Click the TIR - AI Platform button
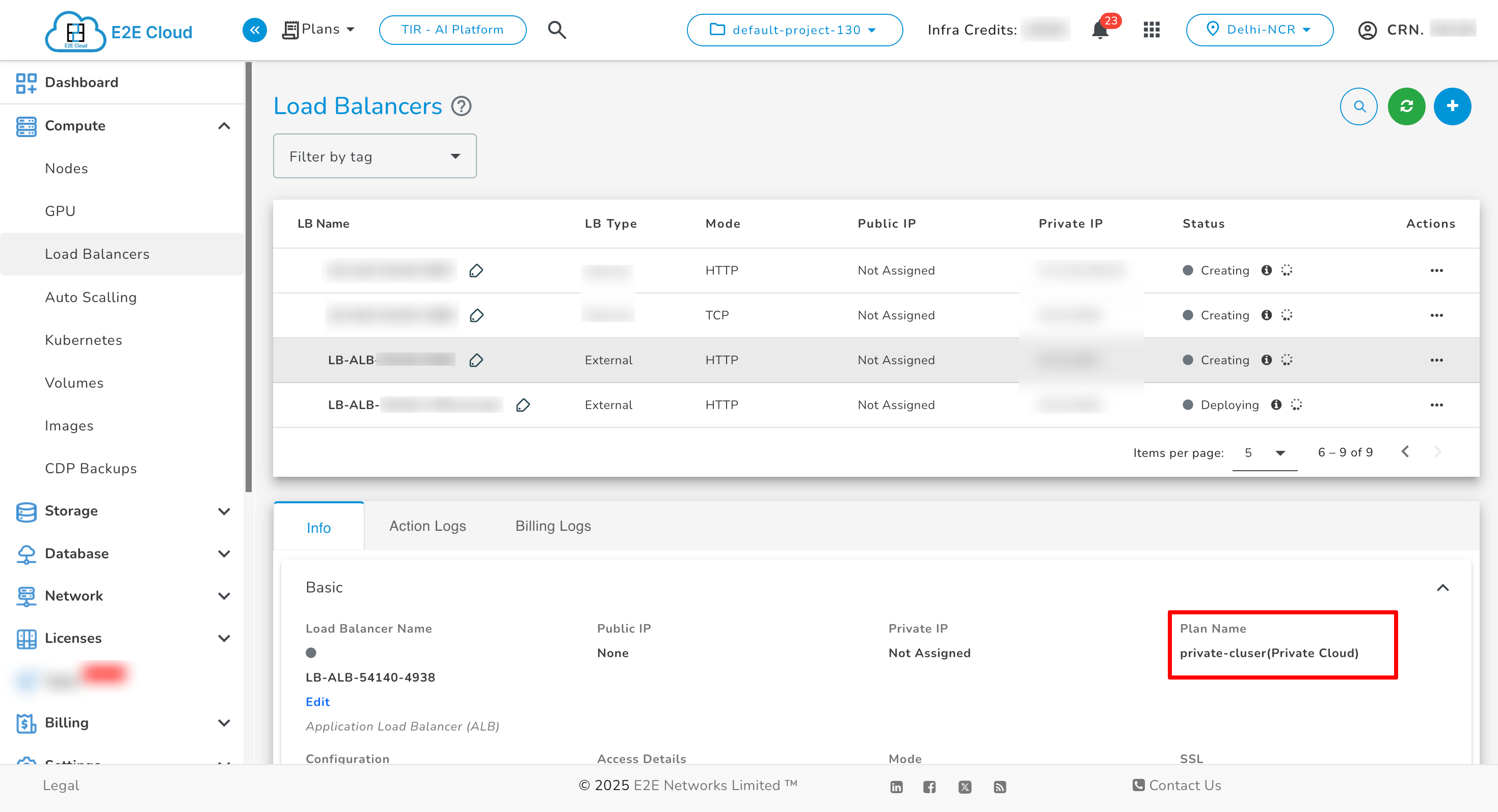The width and height of the screenshot is (1498, 812). tap(452, 30)
